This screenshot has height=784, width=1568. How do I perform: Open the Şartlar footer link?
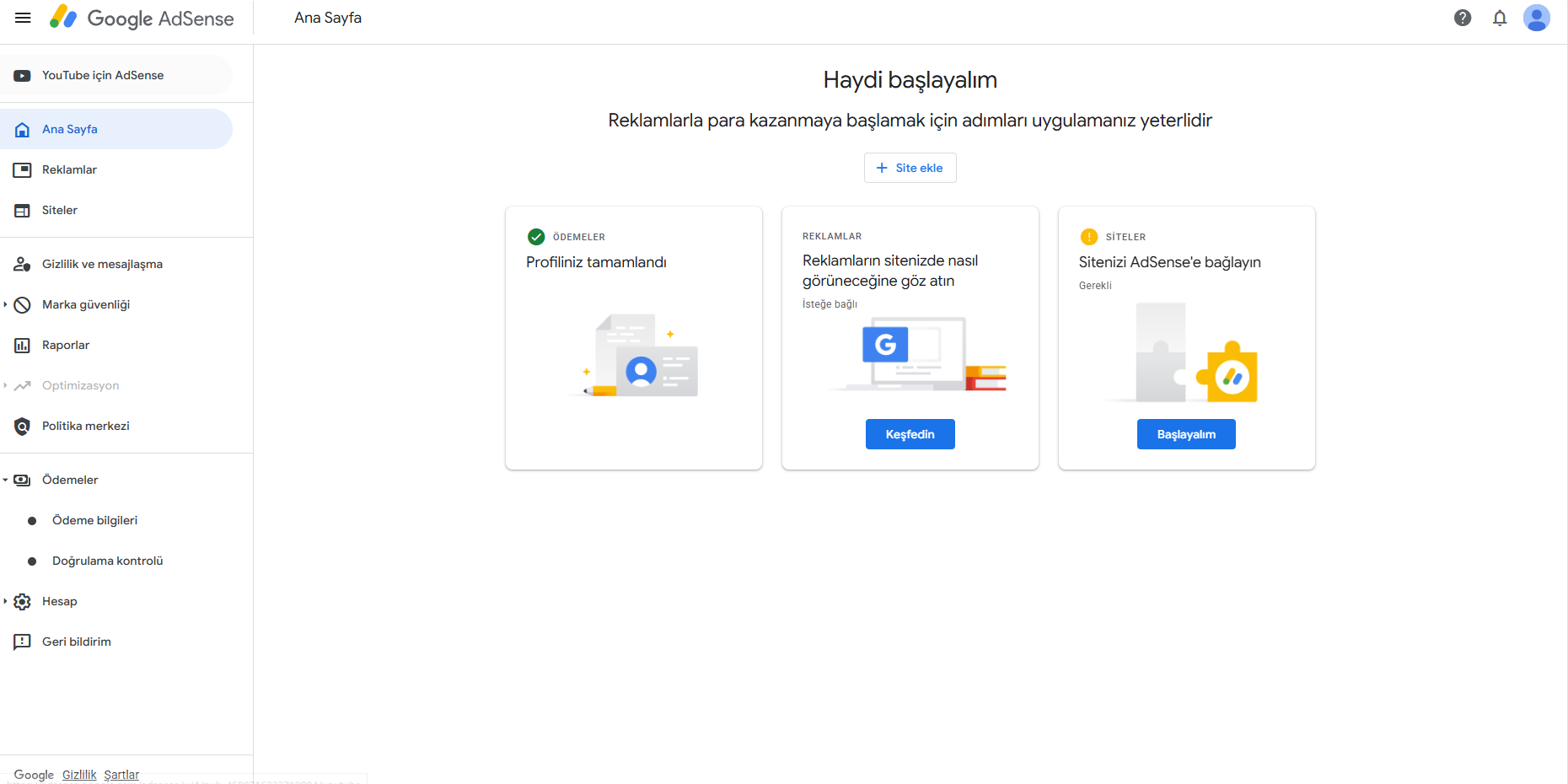point(121,775)
